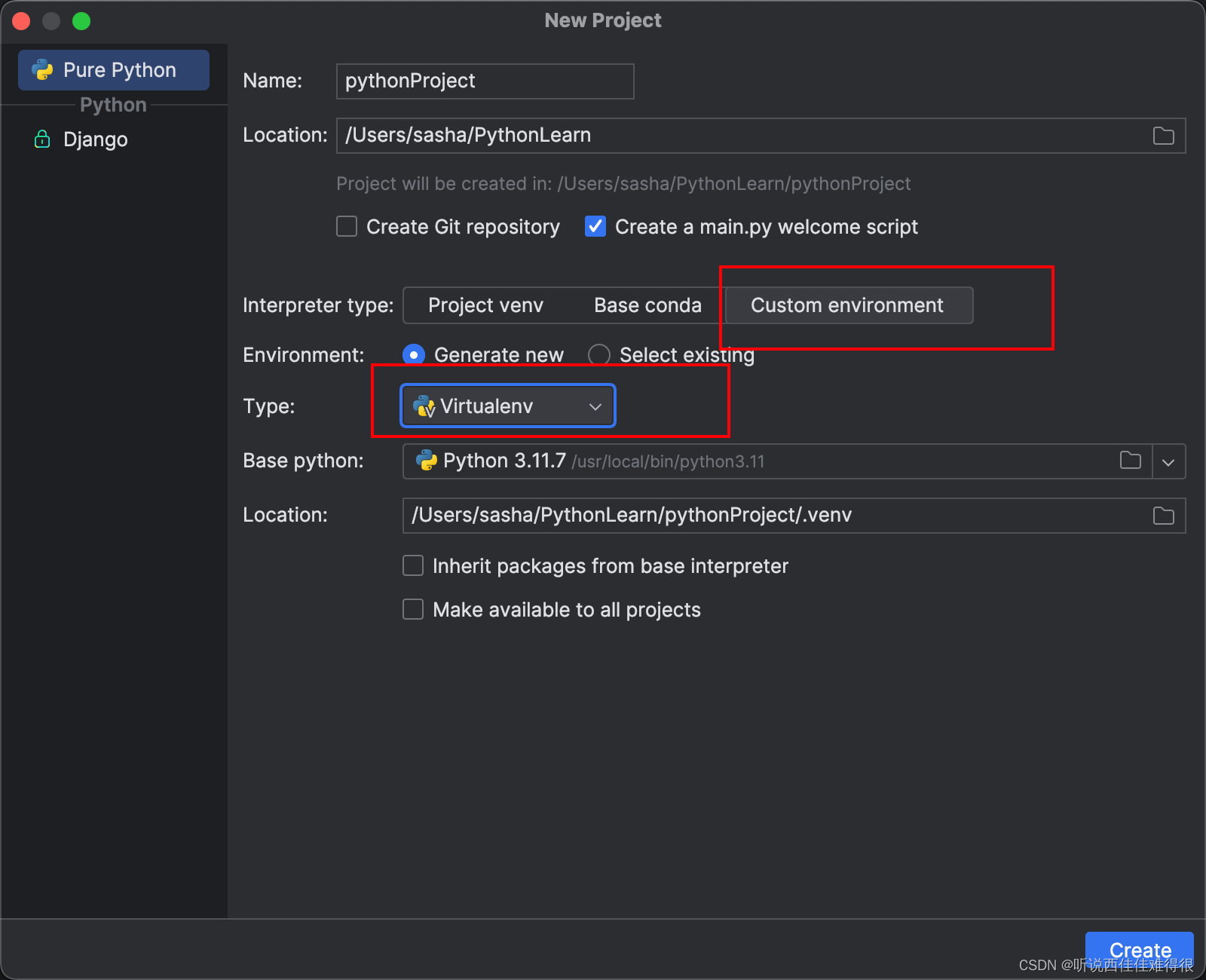Viewport: 1206px width, 980px height.
Task: Click the Virtualenv icon in Type combo
Action: tap(424, 406)
